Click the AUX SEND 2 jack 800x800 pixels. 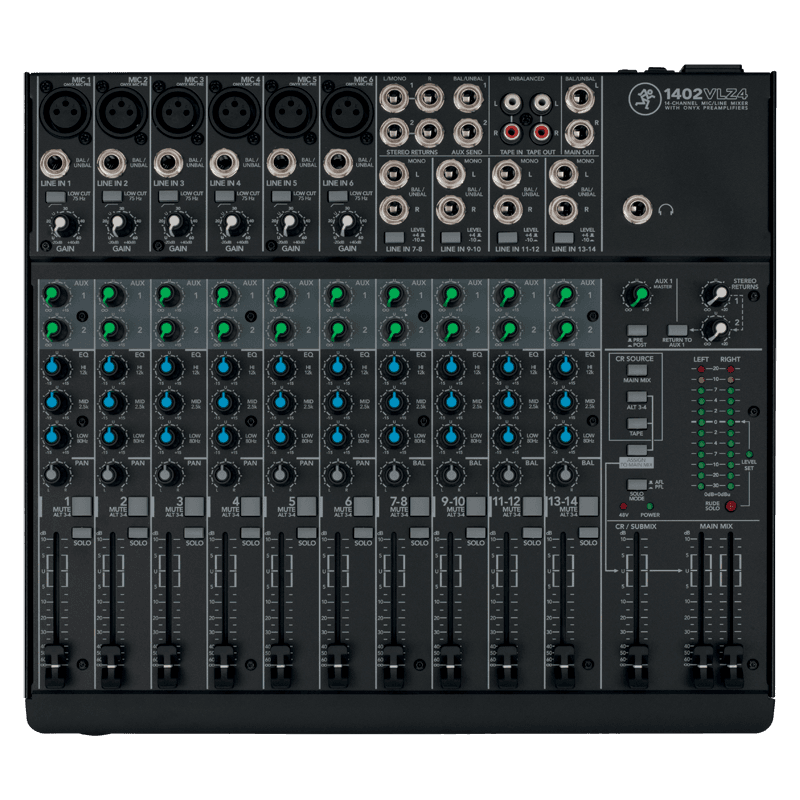(x=468, y=133)
